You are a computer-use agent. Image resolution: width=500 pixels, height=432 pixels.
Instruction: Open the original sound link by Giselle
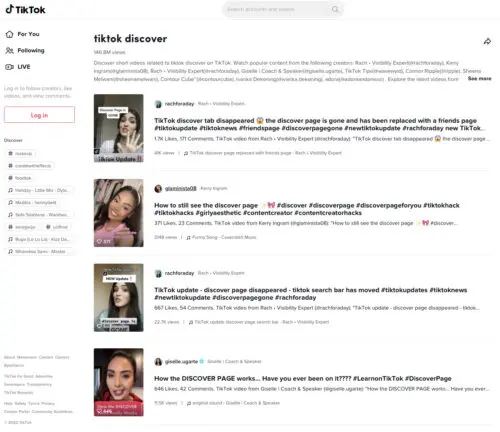[236, 403]
